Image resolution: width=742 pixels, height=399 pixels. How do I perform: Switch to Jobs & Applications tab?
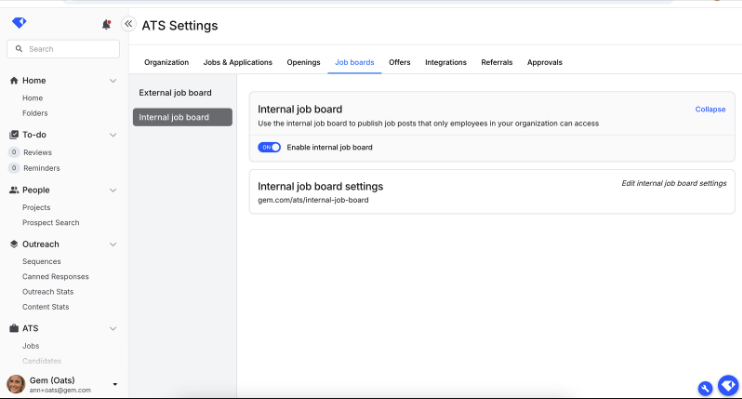click(x=238, y=62)
